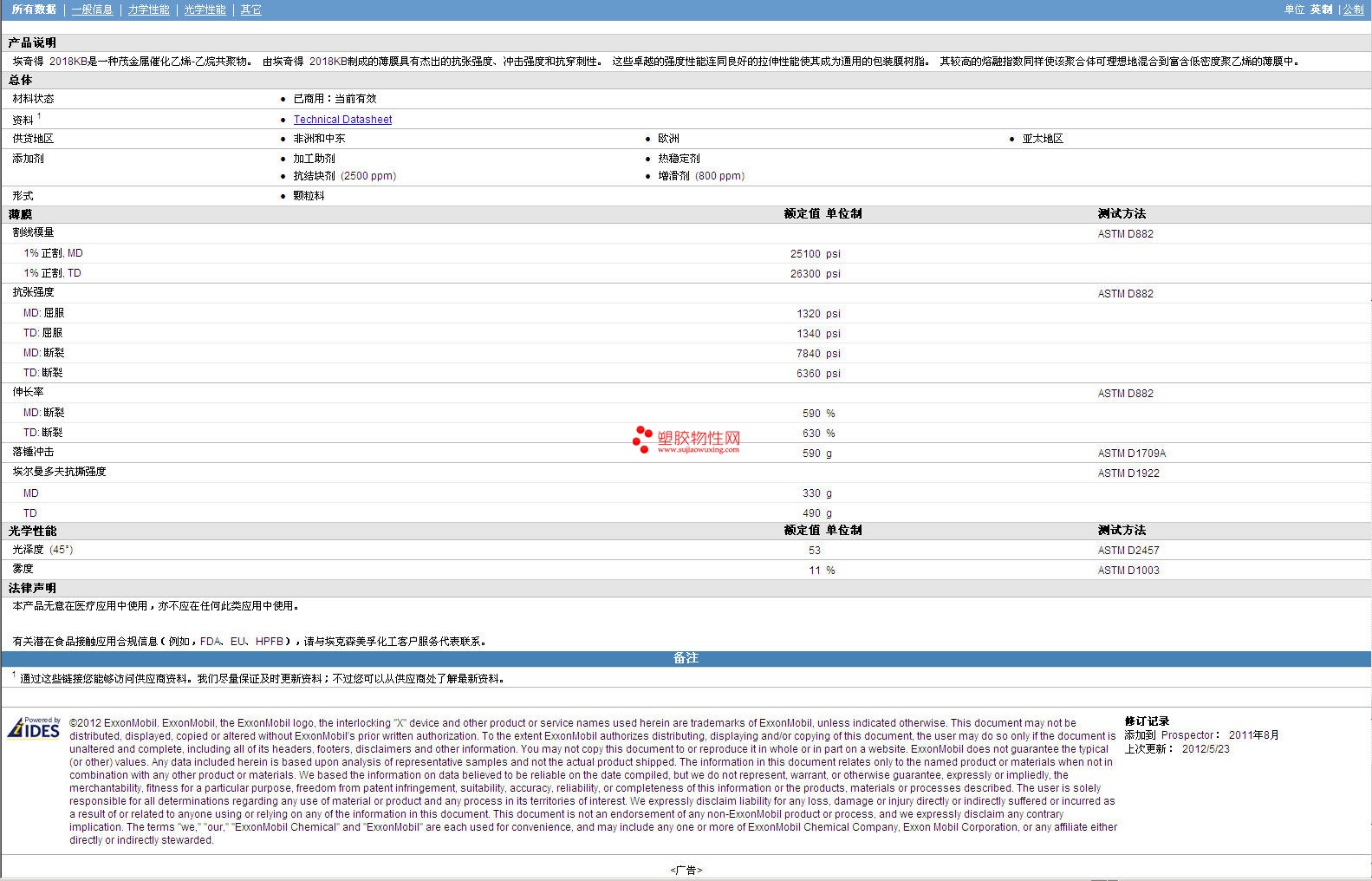The height and width of the screenshot is (881, 1372).
Task: Select 欧洲 region entry
Action: tap(668, 139)
